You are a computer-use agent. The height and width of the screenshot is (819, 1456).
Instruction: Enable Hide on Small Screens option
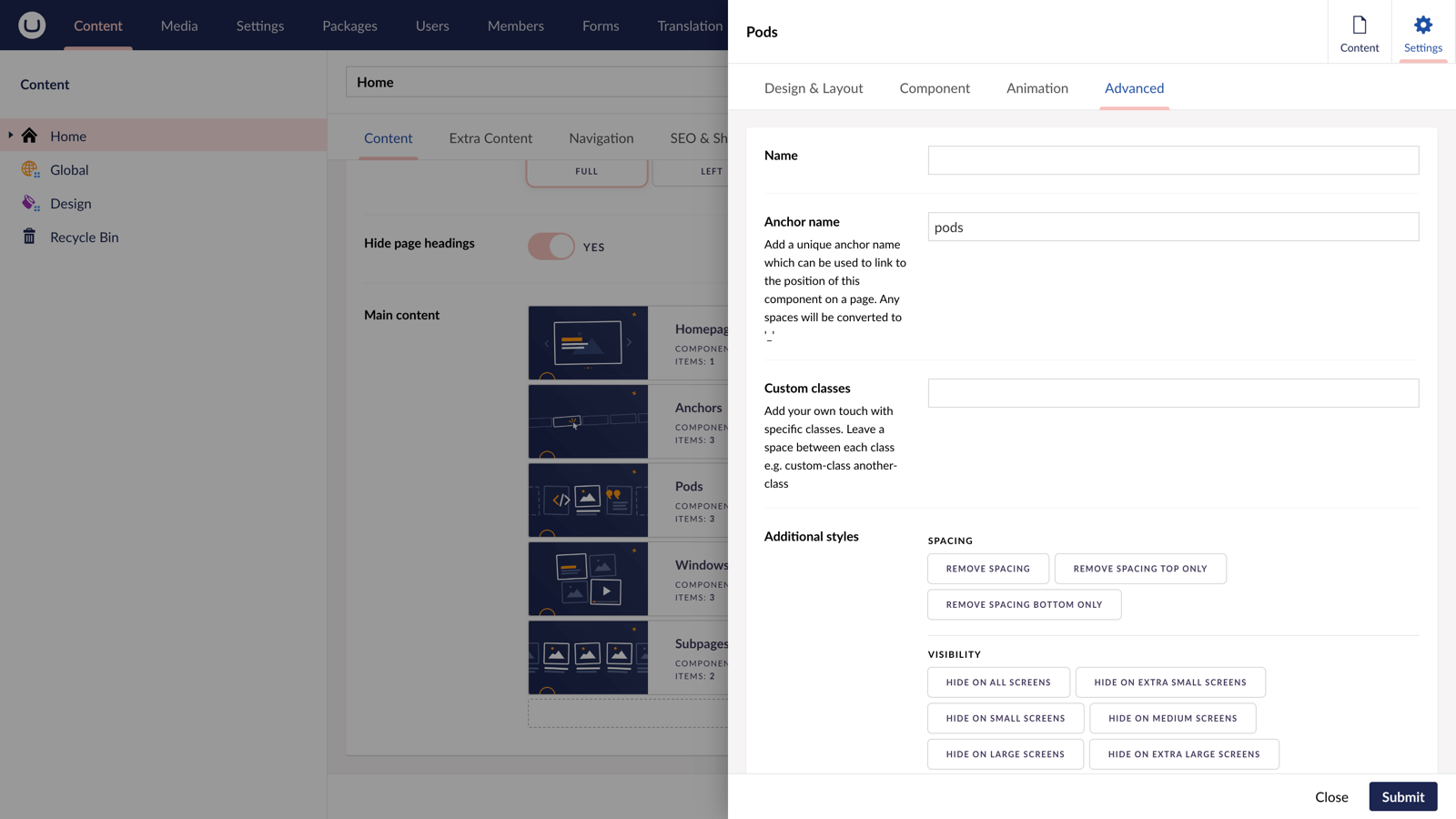click(1005, 718)
